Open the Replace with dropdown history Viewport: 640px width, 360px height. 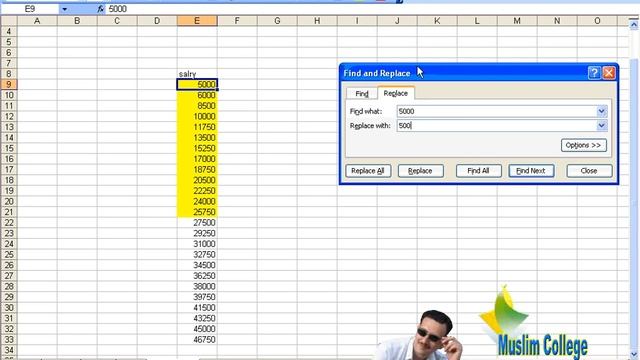[602, 126]
